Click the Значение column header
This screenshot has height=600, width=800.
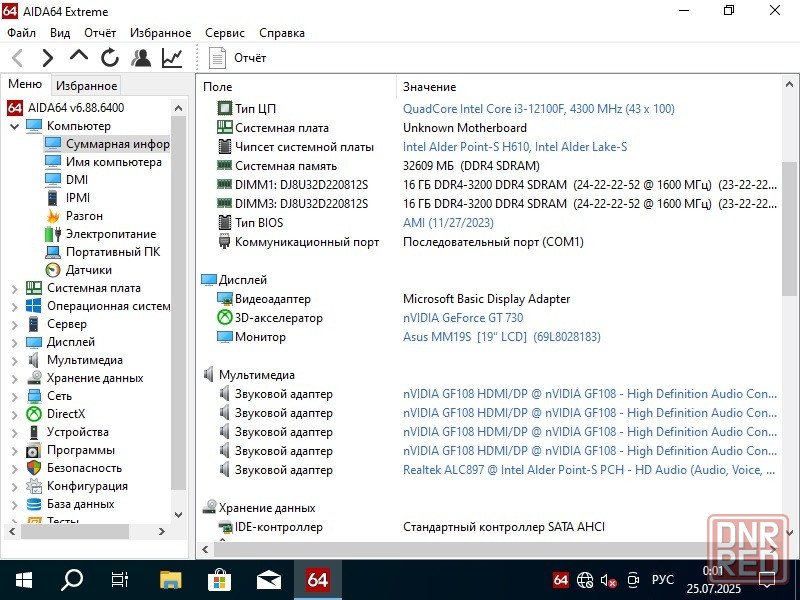tap(430, 87)
